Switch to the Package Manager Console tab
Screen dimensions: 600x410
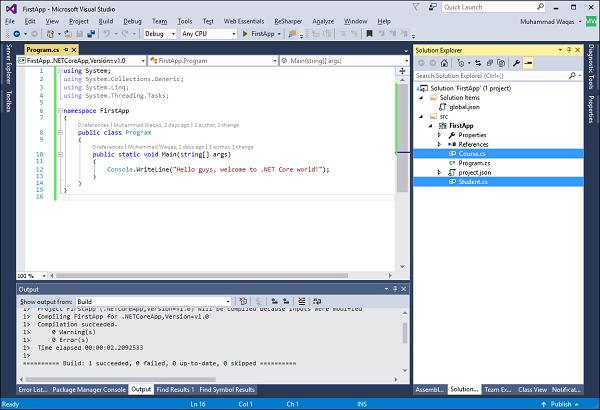click(89, 389)
